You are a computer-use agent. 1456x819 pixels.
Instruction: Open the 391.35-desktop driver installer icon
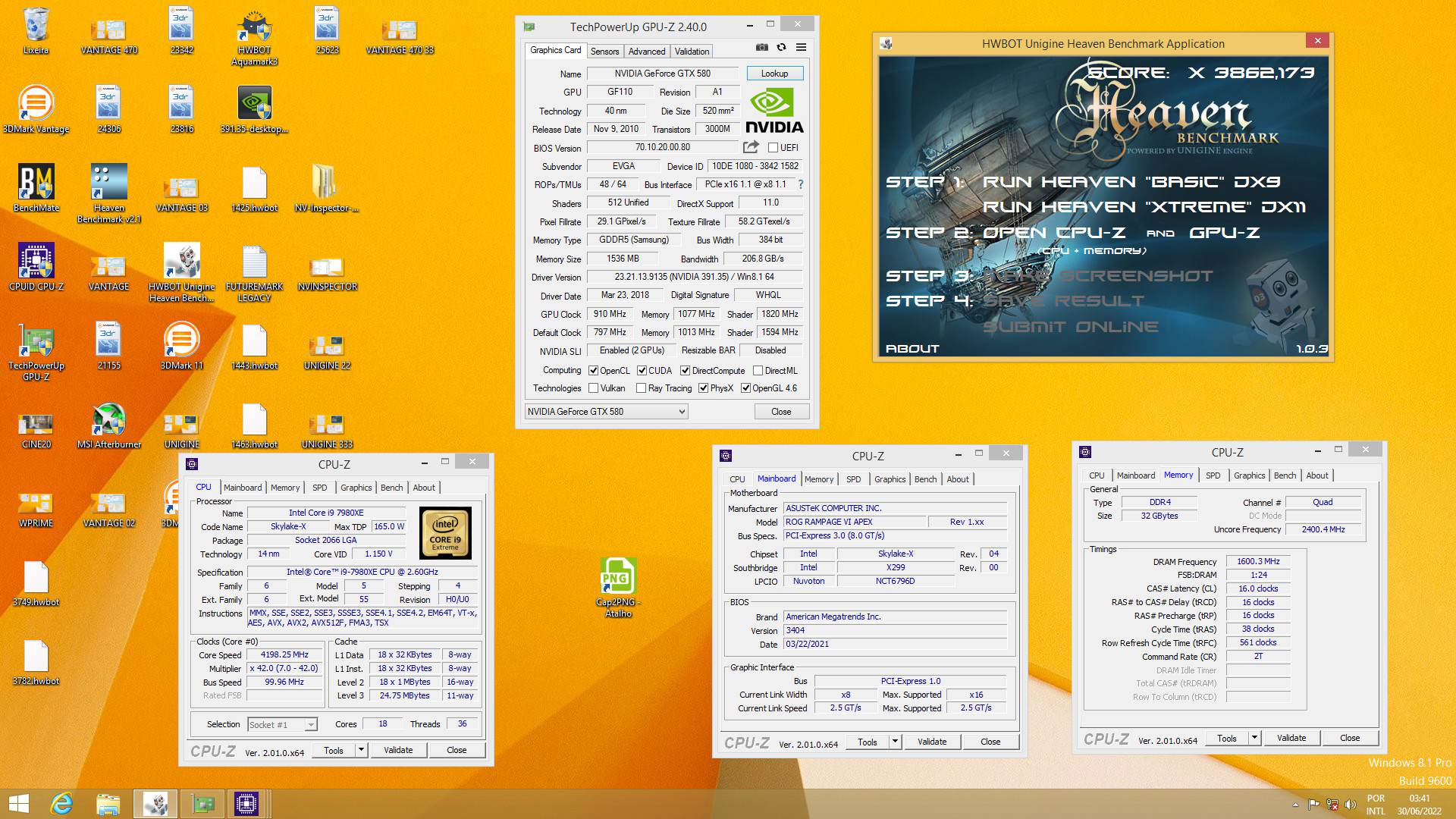click(254, 108)
